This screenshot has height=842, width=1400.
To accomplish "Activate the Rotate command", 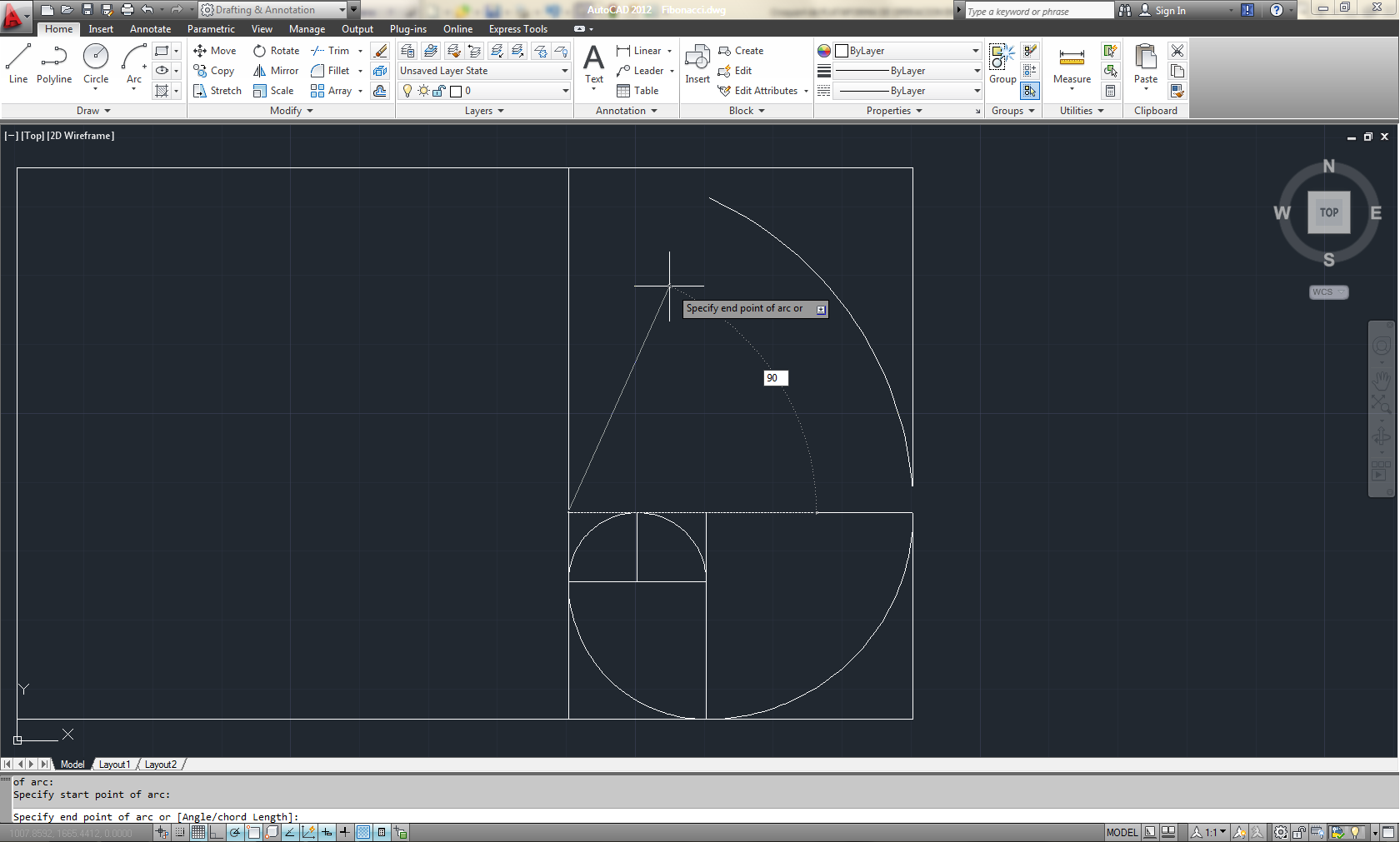I will click(x=276, y=51).
